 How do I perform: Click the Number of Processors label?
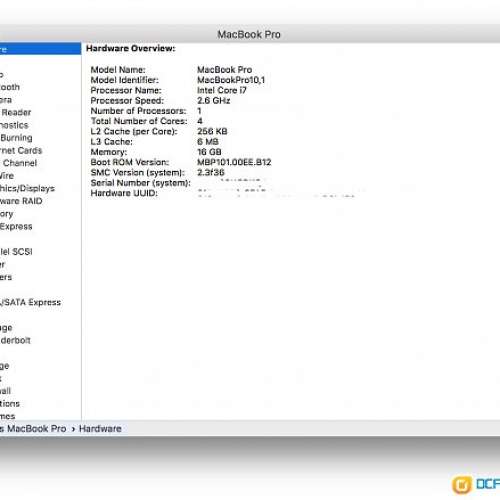tap(138, 111)
